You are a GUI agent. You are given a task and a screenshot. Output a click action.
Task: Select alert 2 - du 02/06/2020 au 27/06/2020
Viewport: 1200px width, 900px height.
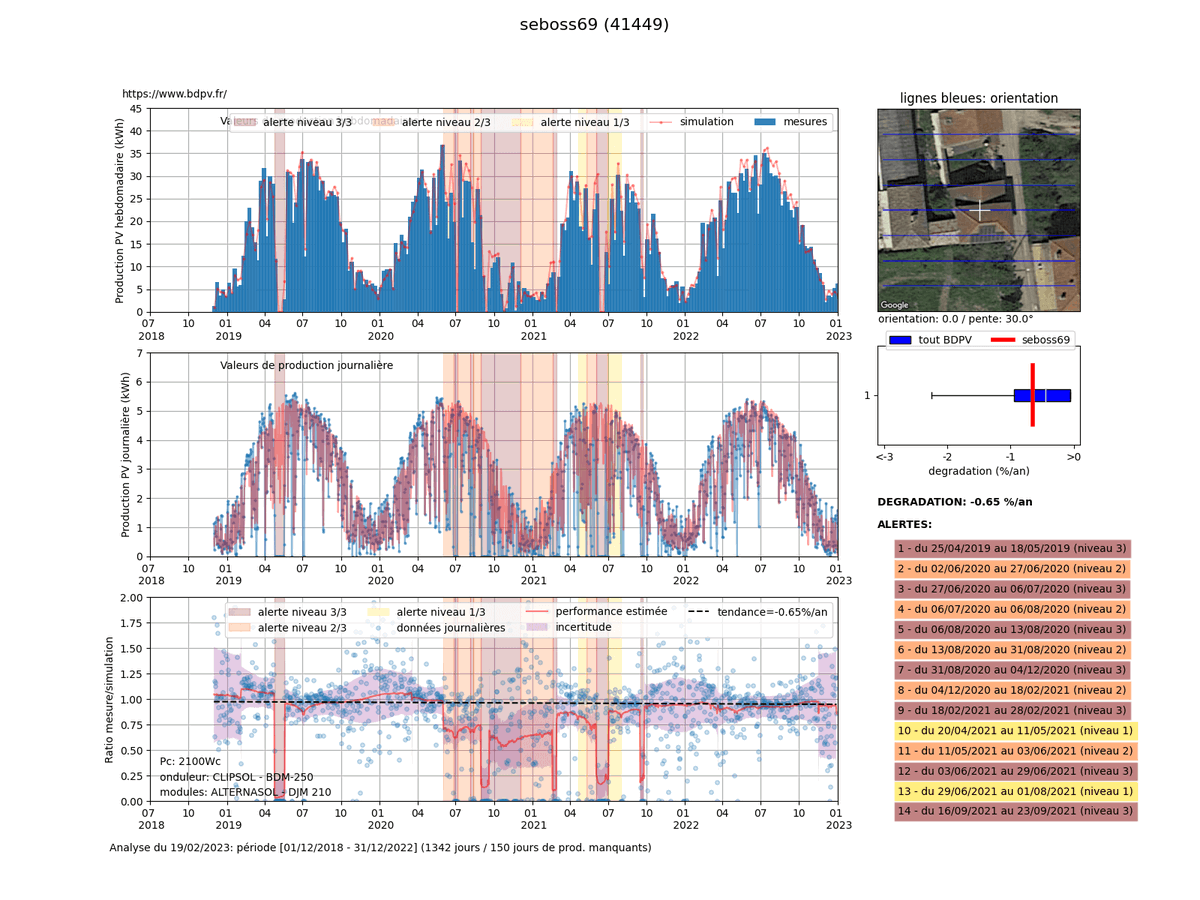click(1012, 568)
